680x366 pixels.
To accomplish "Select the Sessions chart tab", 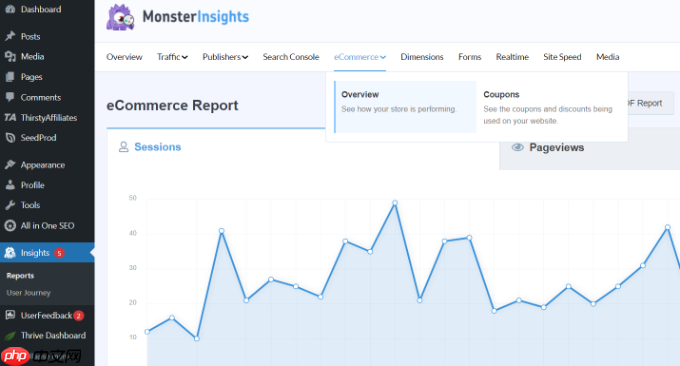I will tap(150, 147).
